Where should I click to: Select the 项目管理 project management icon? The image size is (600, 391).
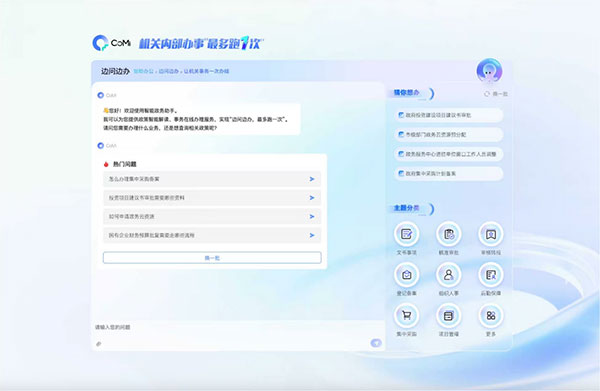click(x=449, y=316)
